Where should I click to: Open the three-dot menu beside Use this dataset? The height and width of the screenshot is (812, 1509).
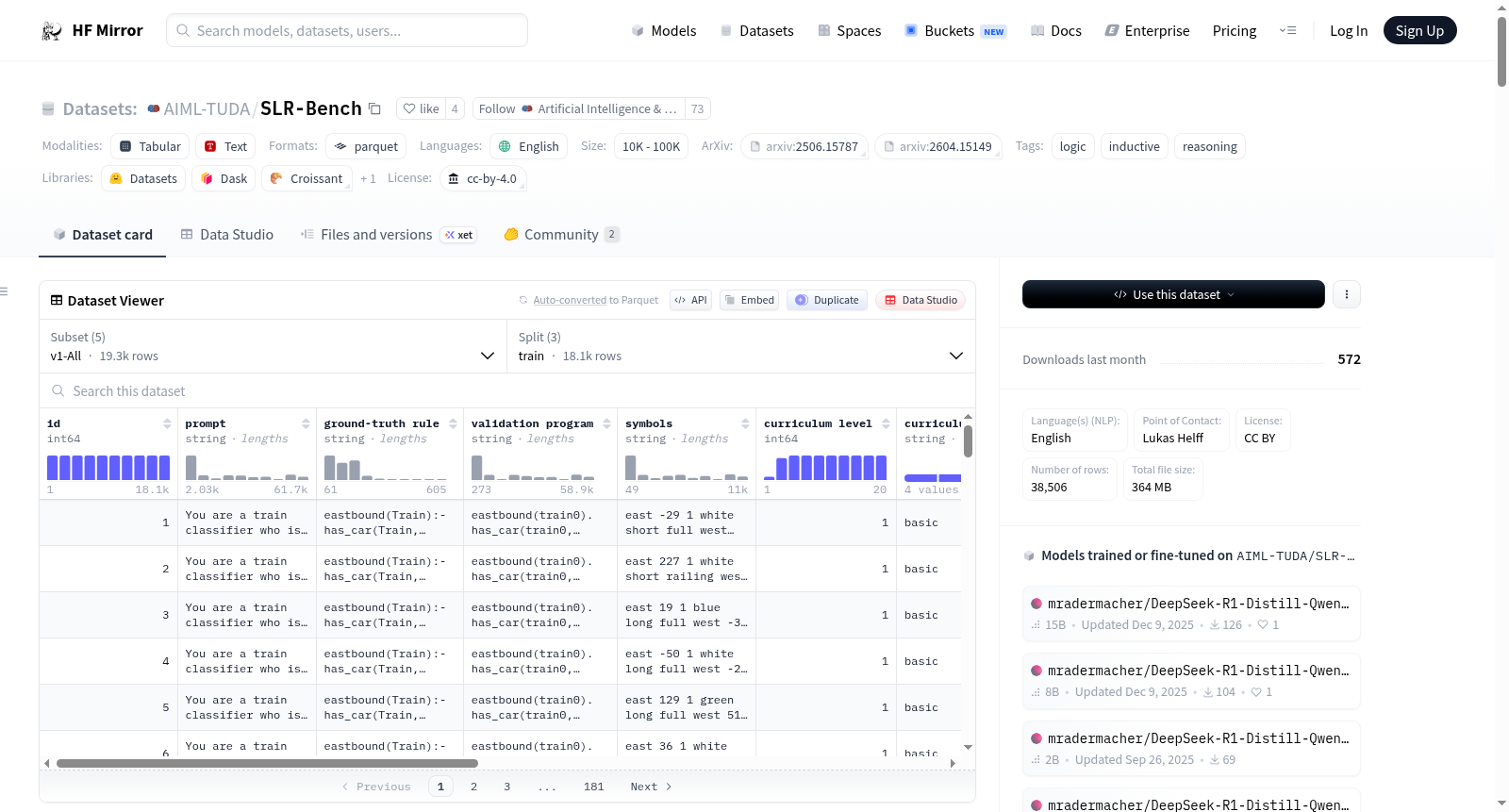point(1346,294)
